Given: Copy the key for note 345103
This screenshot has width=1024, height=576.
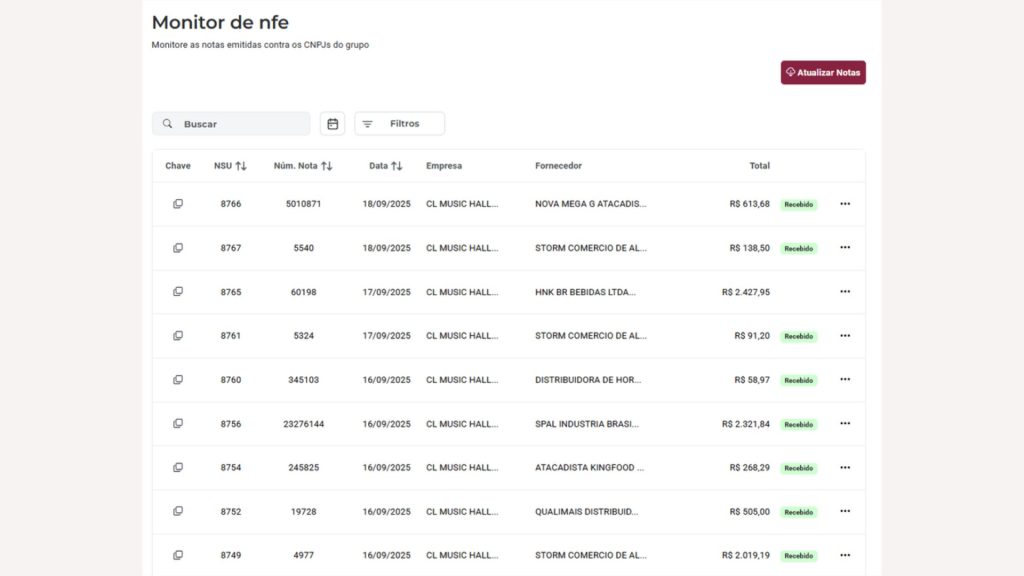Looking at the screenshot, I should click(x=178, y=379).
